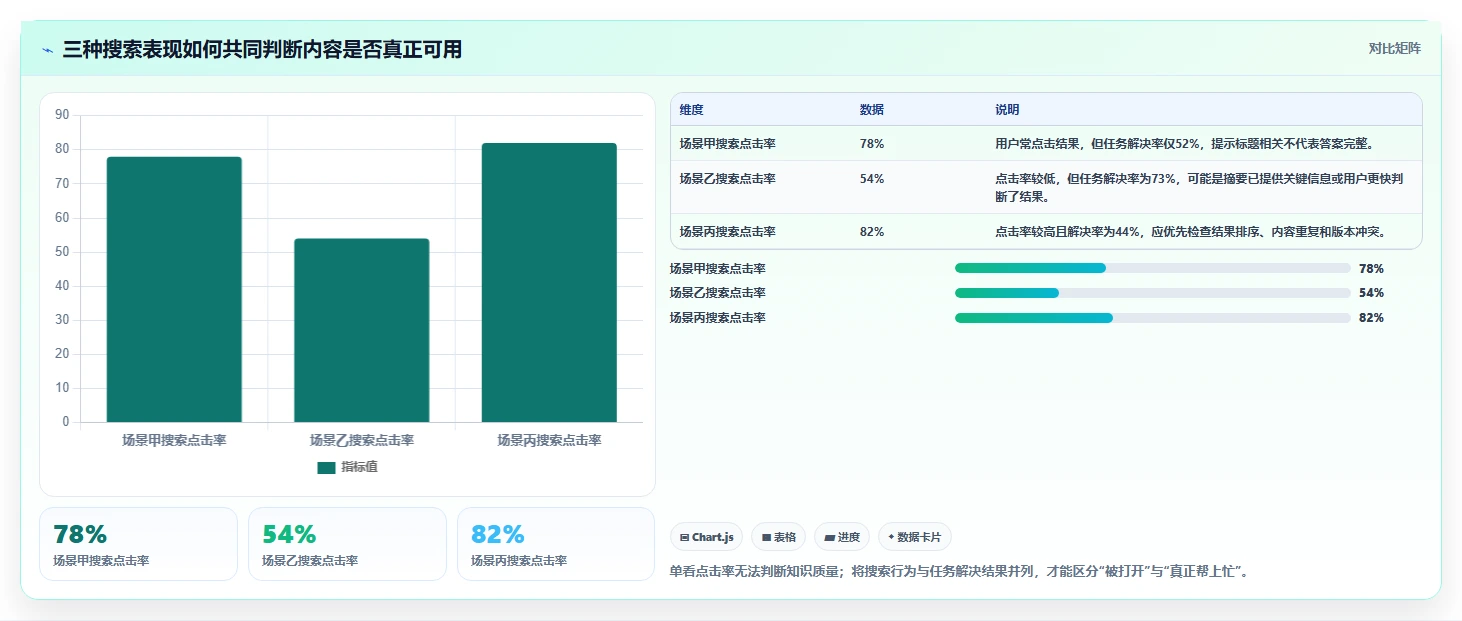Screen dimensions: 1462x621
Task: Click the 场景甲搜索点击率 label beside the progress bars
Action: pyautogui.click(x=717, y=268)
